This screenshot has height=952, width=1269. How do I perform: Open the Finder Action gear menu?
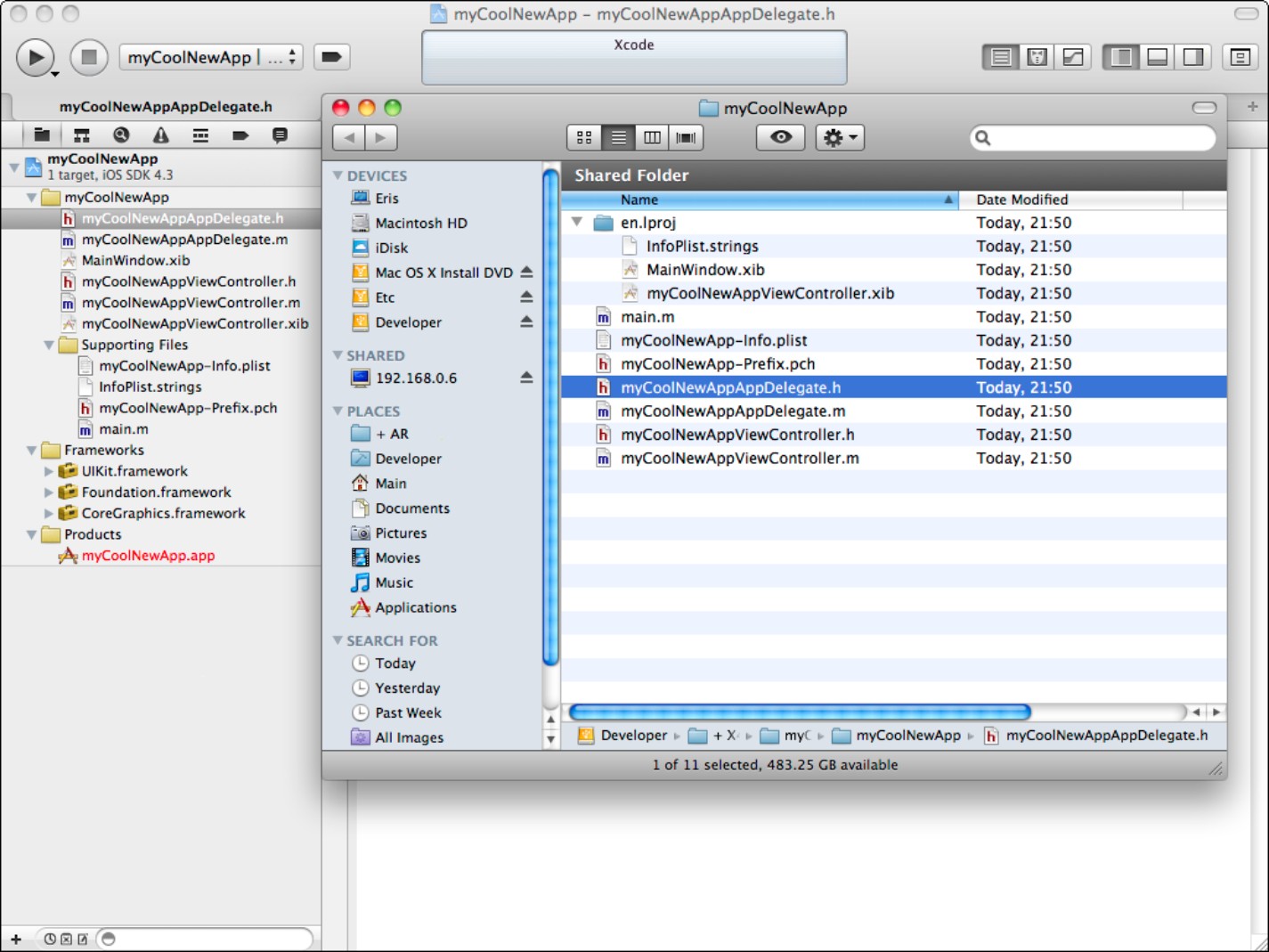pos(840,138)
